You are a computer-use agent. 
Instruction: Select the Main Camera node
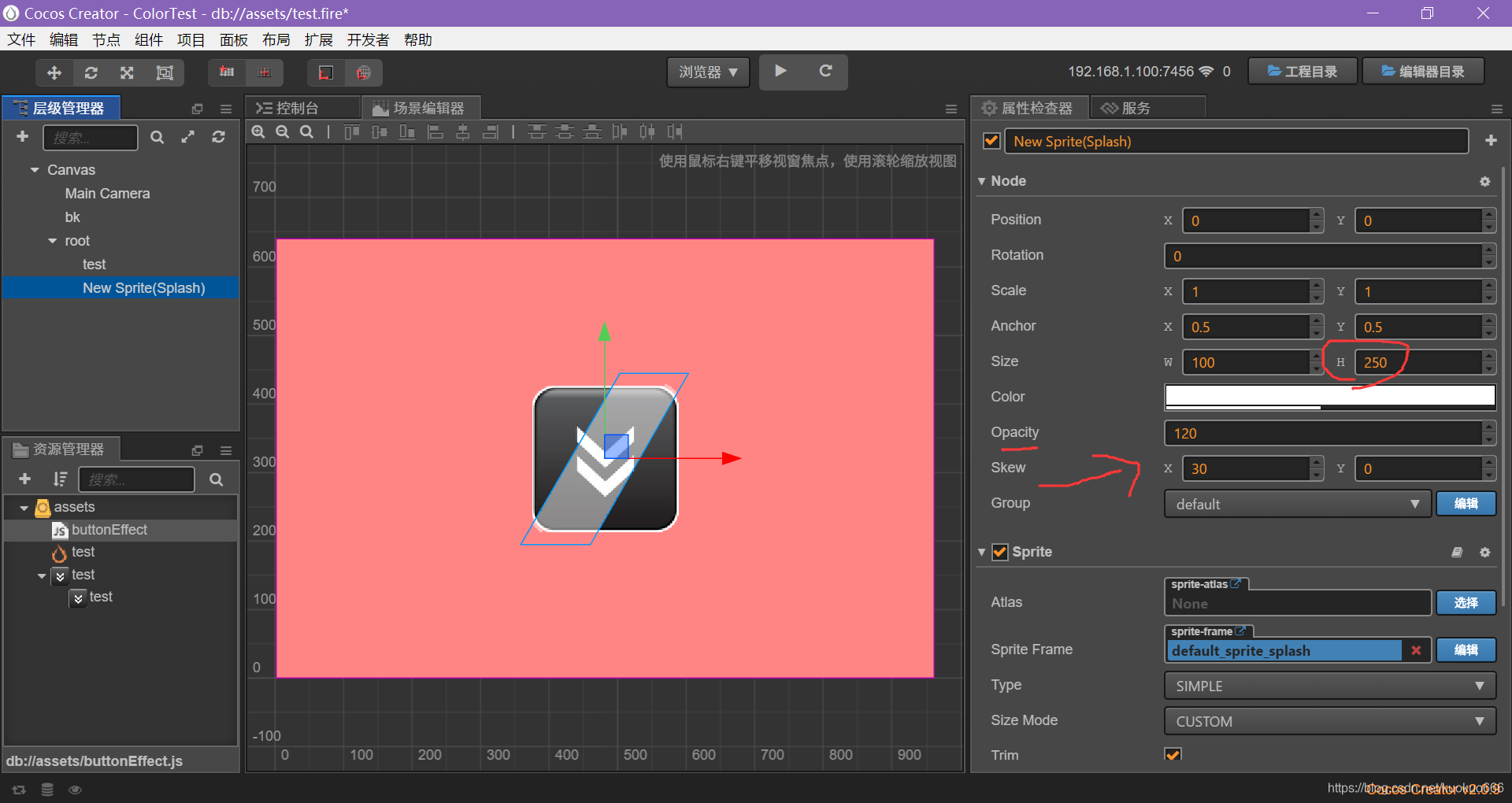point(107,194)
